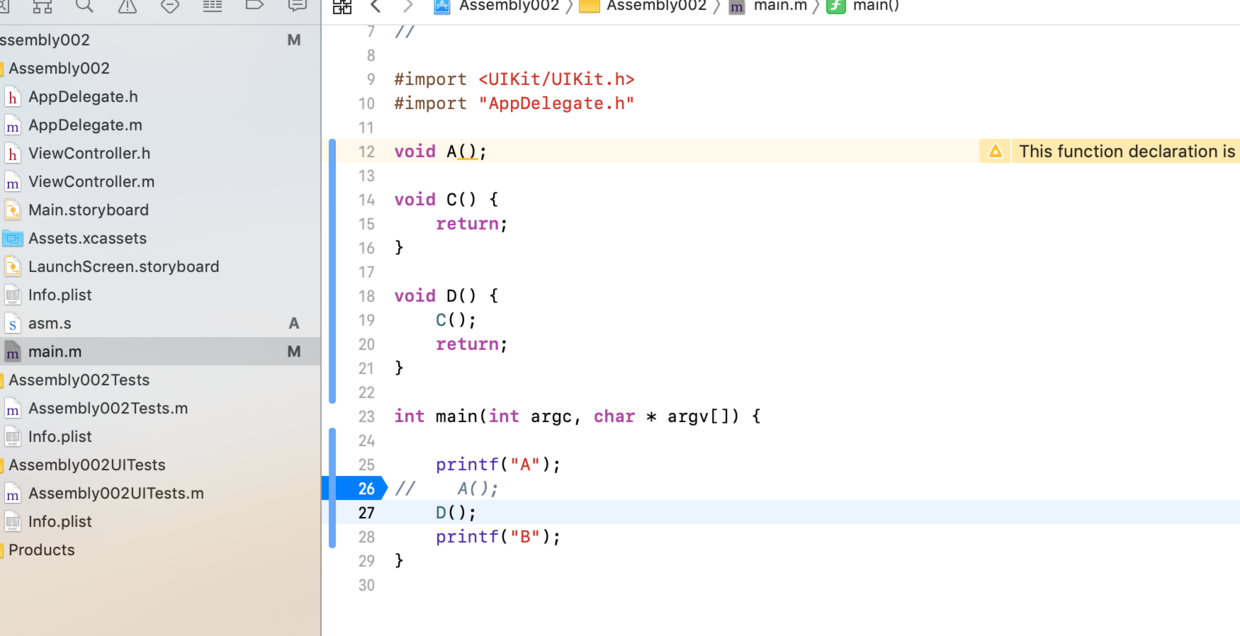Image resolution: width=1240 pixels, height=636 pixels.
Task: Place cursor on void A(); declaration
Action: tap(440, 152)
